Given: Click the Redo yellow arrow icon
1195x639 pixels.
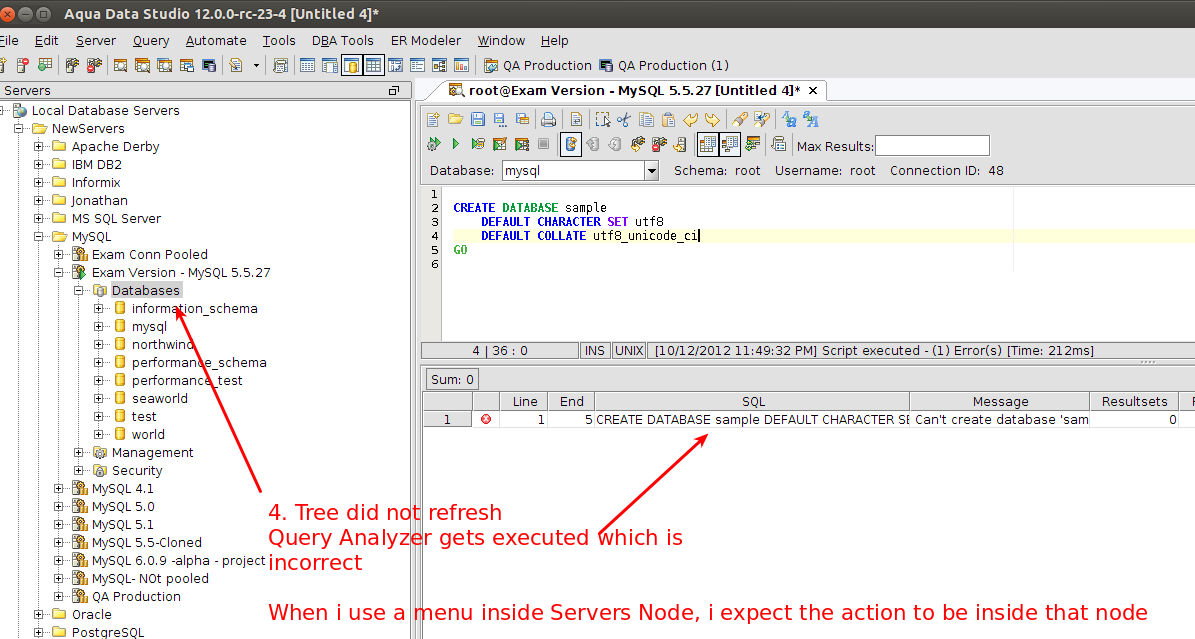Looking at the screenshot, I should 713,120.
